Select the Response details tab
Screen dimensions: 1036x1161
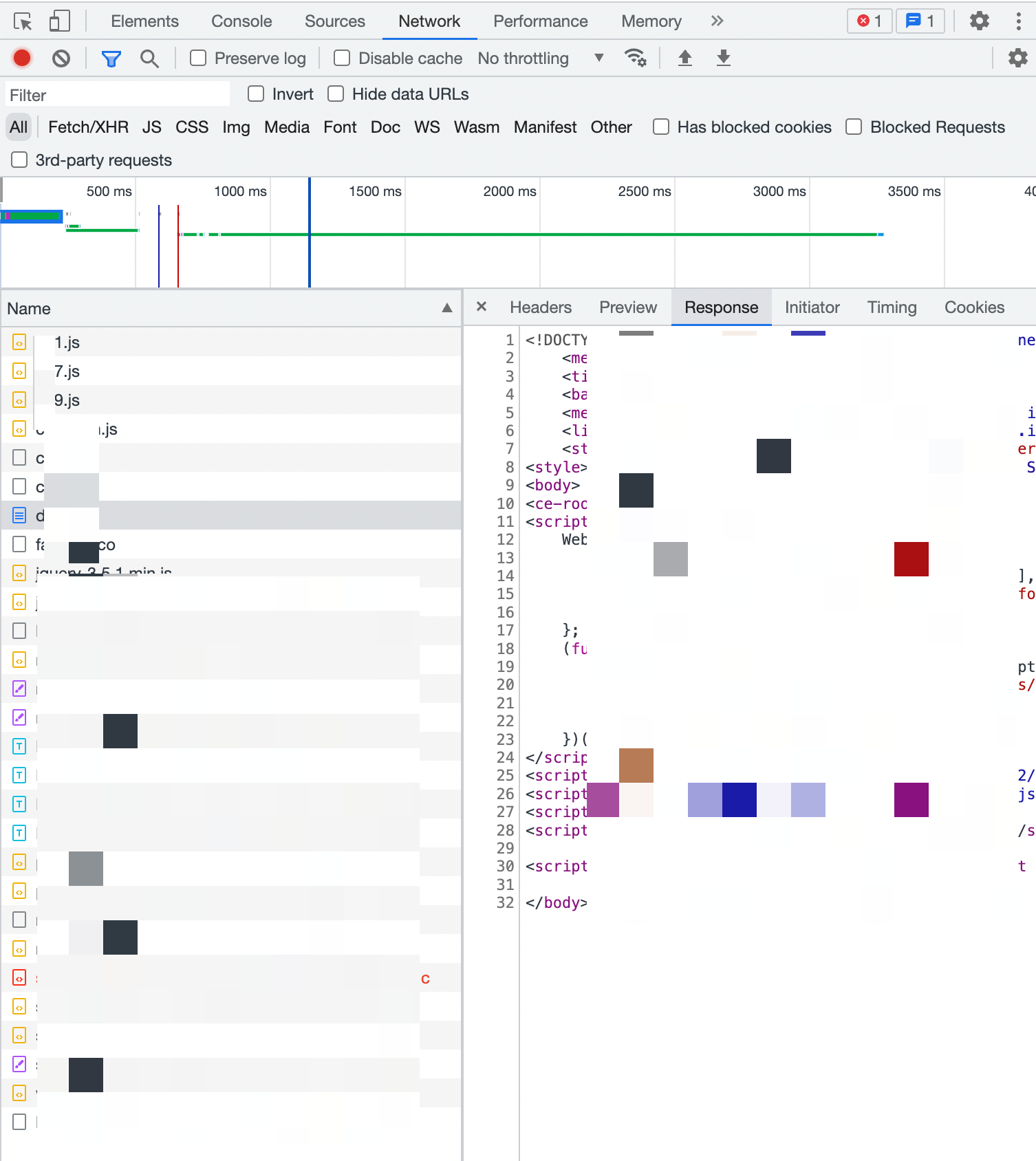pyautogui.click(x=722, y=307)
